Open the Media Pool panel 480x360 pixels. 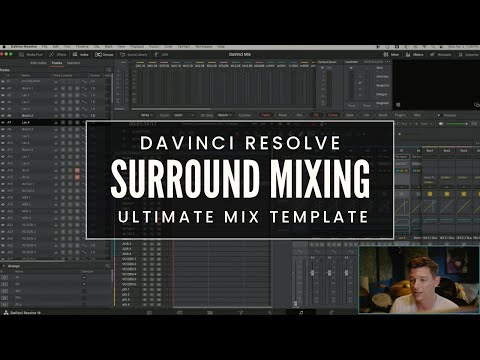coord(31,54)
